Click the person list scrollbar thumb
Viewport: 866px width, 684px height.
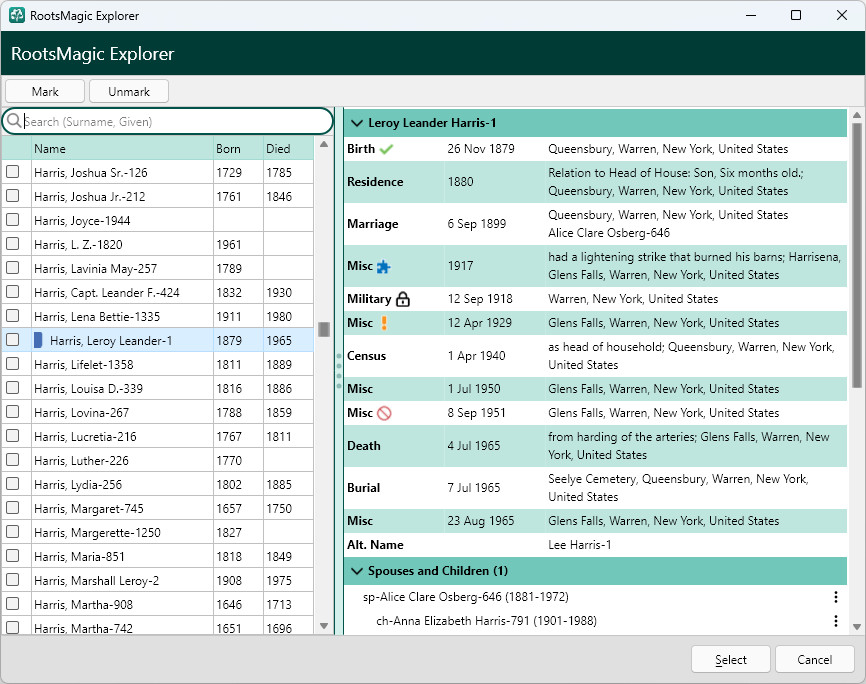click(x=324, y=329)
